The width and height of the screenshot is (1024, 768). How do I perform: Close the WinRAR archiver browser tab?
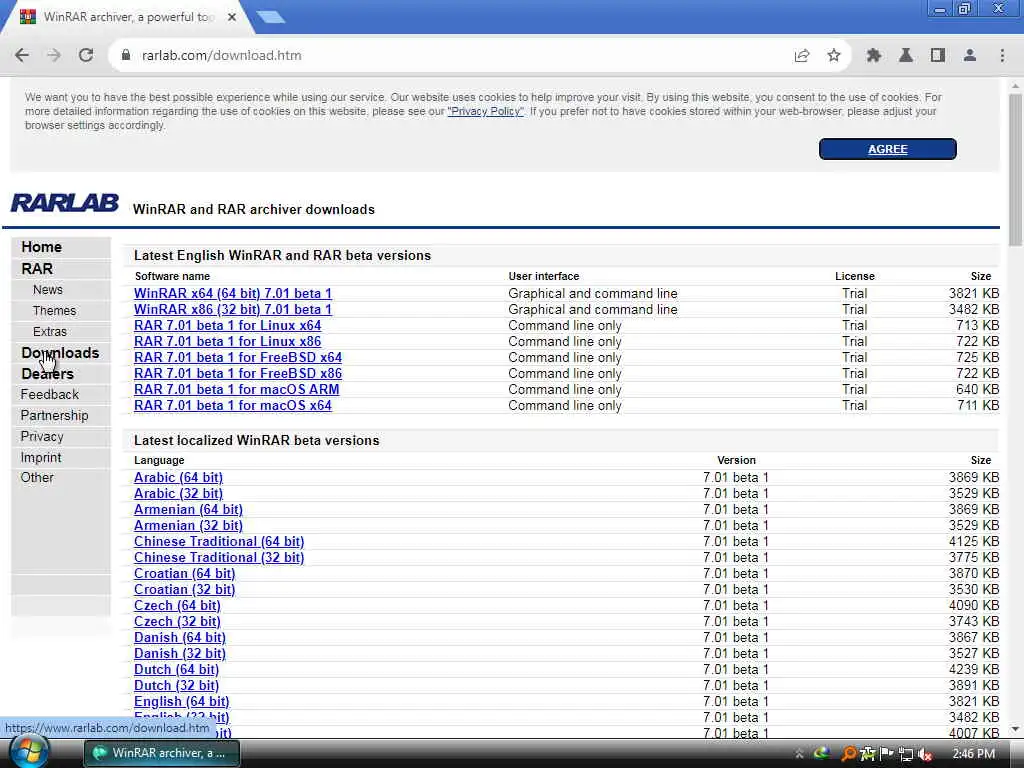pos(232,17)
